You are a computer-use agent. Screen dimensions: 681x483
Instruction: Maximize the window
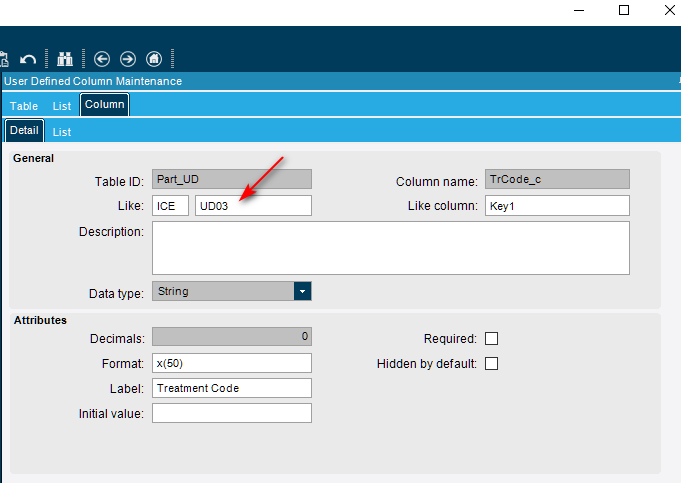click(x=624, y=10)
